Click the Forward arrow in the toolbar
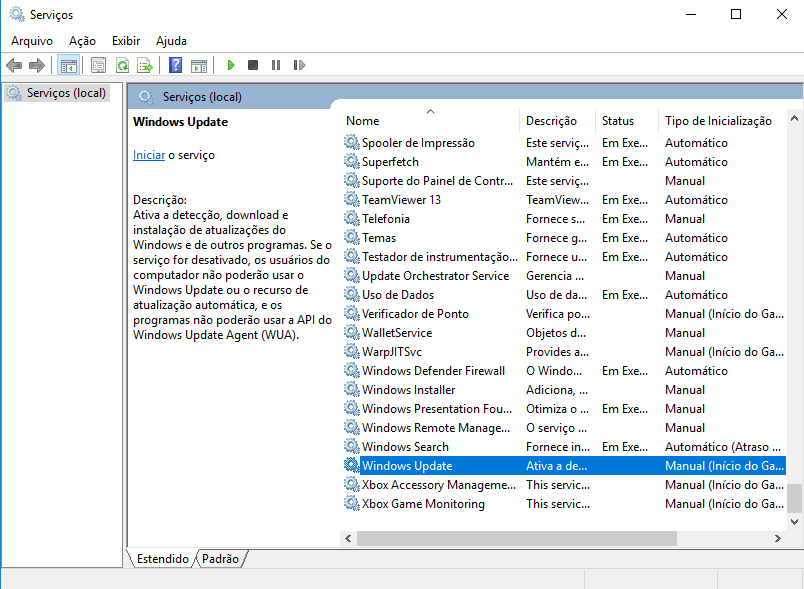Viewport: 804px width, 589px height. click(37, 66)
